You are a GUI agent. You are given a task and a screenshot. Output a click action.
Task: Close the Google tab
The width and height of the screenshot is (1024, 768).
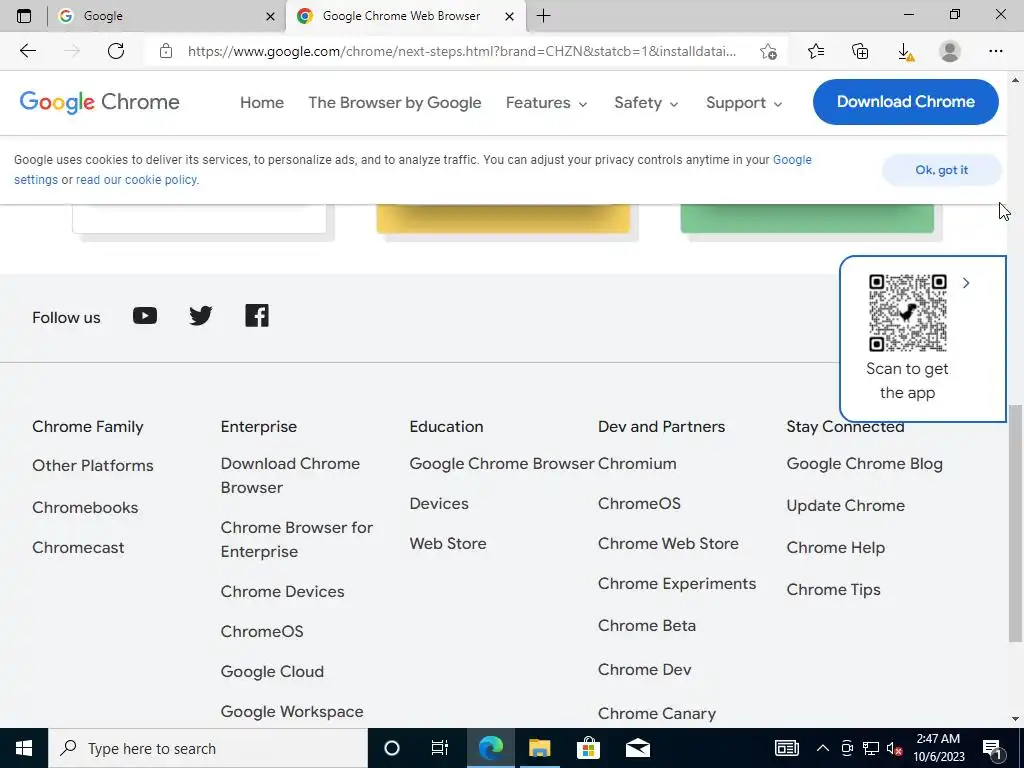click(270, 16)
